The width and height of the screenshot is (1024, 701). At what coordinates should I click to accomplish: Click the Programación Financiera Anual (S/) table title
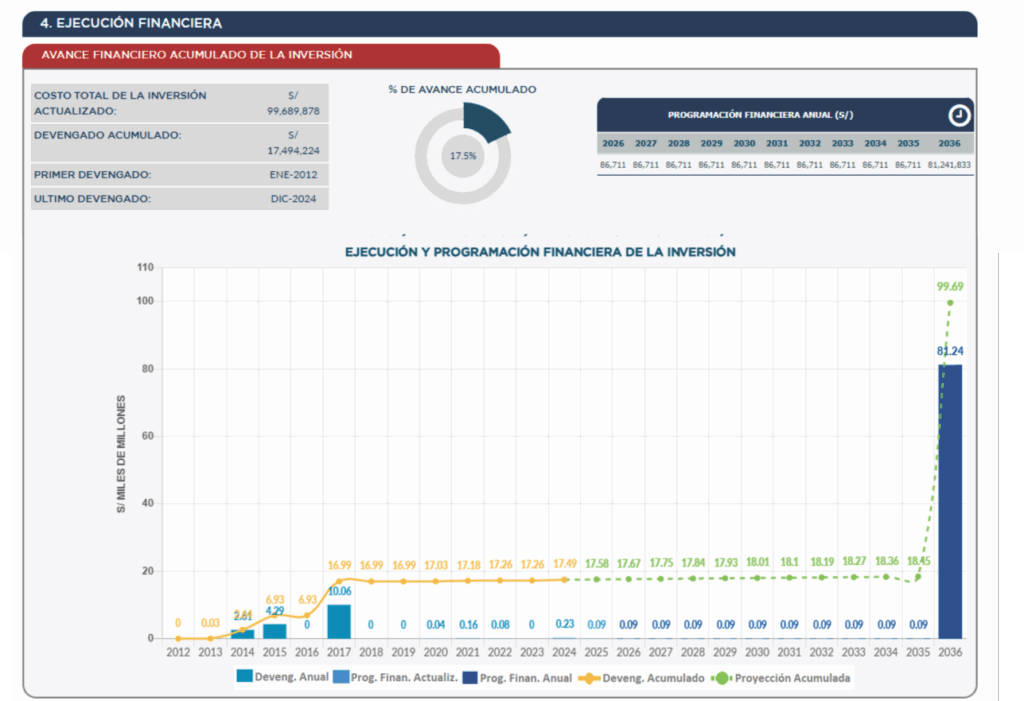[760, 115]
